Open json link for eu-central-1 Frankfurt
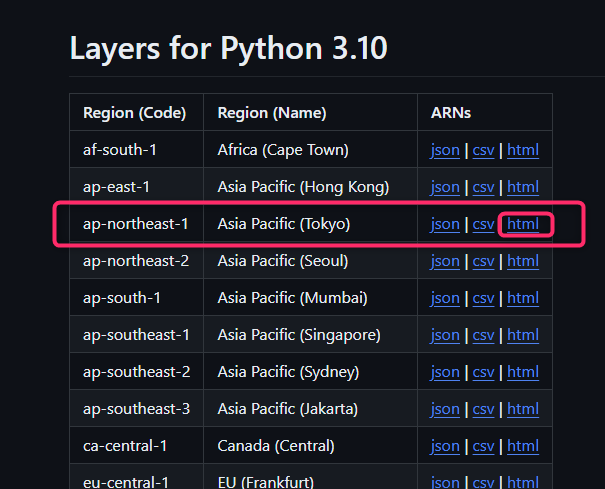 coord(445,482)
